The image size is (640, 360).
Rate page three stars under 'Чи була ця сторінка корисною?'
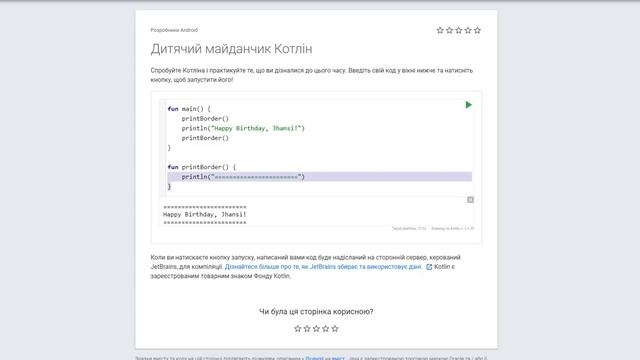coord(316,329)
